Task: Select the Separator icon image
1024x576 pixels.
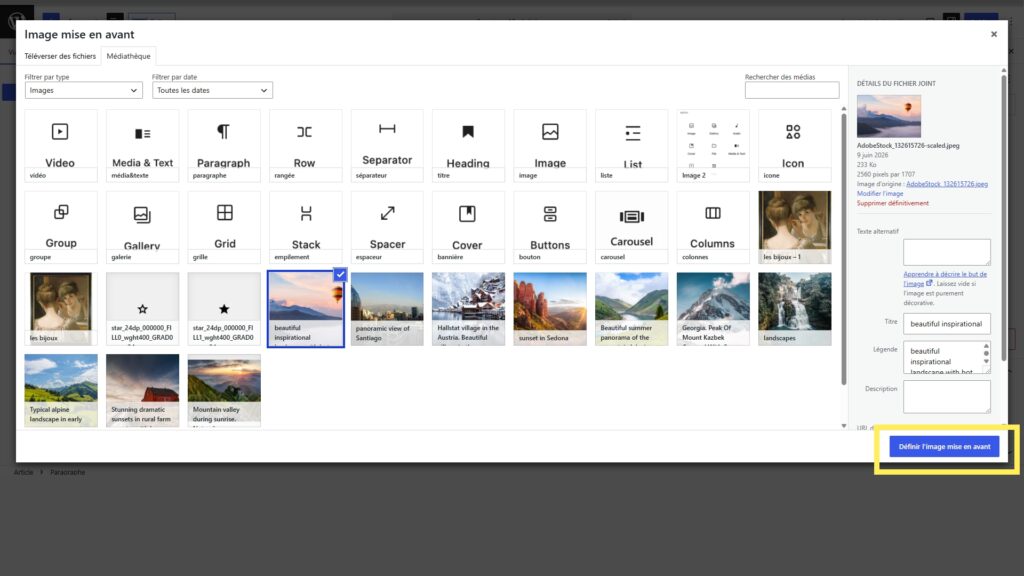Action: coord(387,146)
